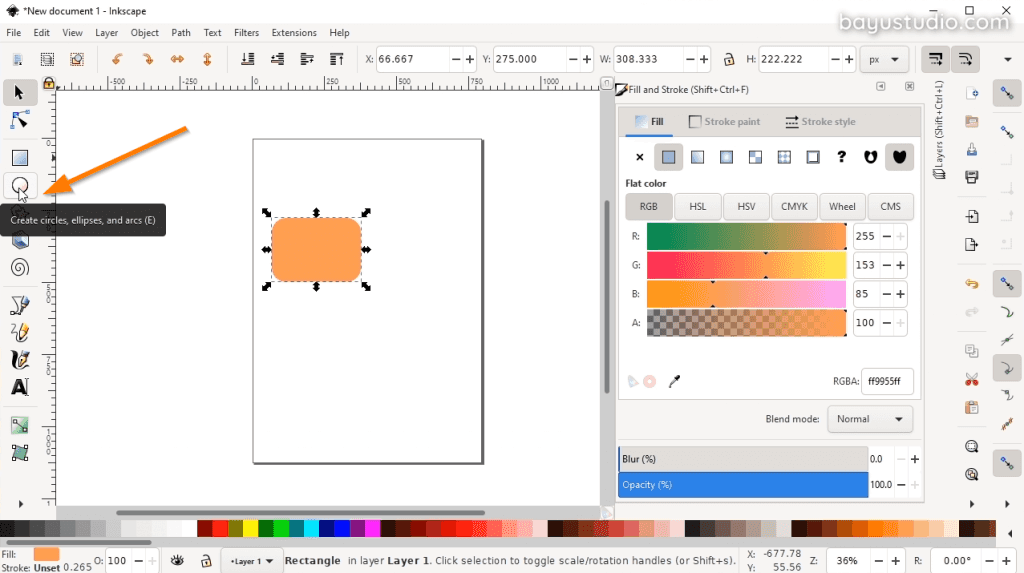Screen dimensions: 1024x573
Task: Select the Ellipse and circle tool
Action: coord(20,186)
